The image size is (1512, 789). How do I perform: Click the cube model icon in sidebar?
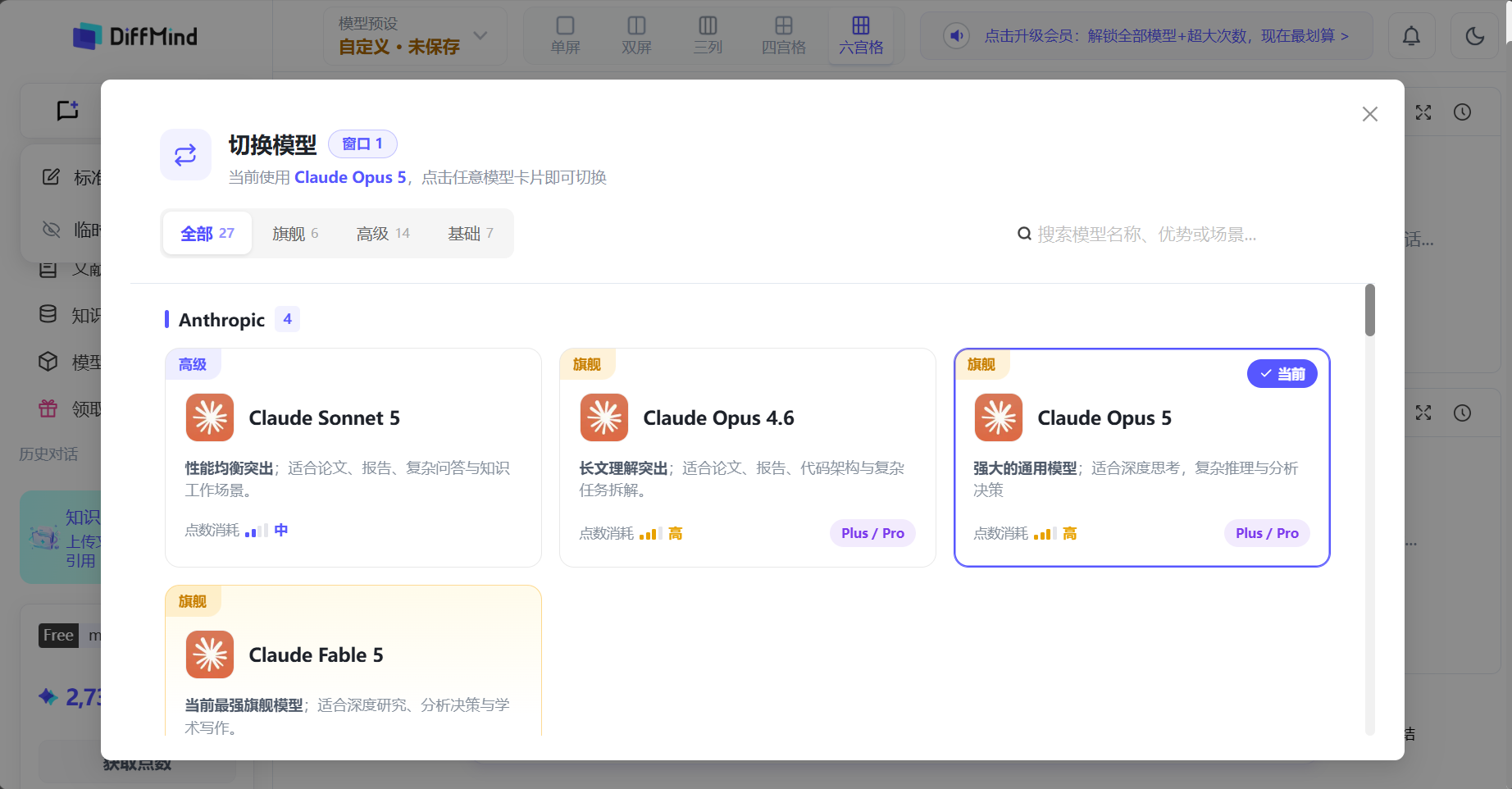pyautogui.click(x=48, y=361)
